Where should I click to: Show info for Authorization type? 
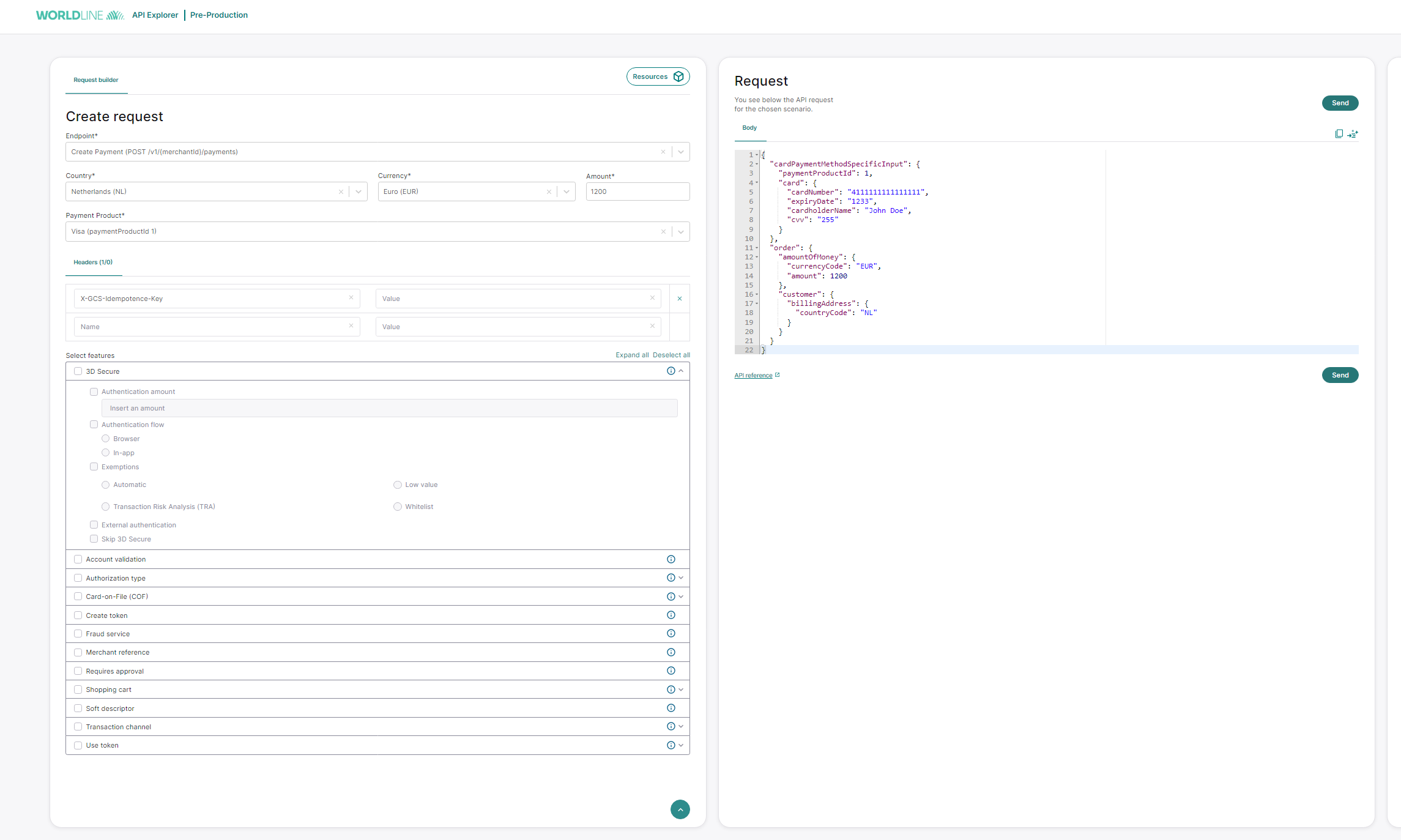click(x=671, y=578)
